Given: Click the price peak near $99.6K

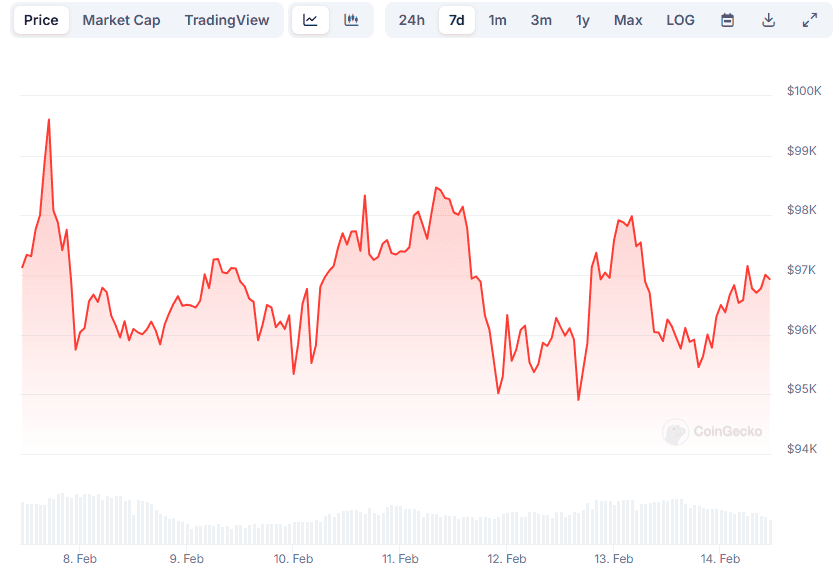Looking at the screenshot, I should click(x=49, y=120).
